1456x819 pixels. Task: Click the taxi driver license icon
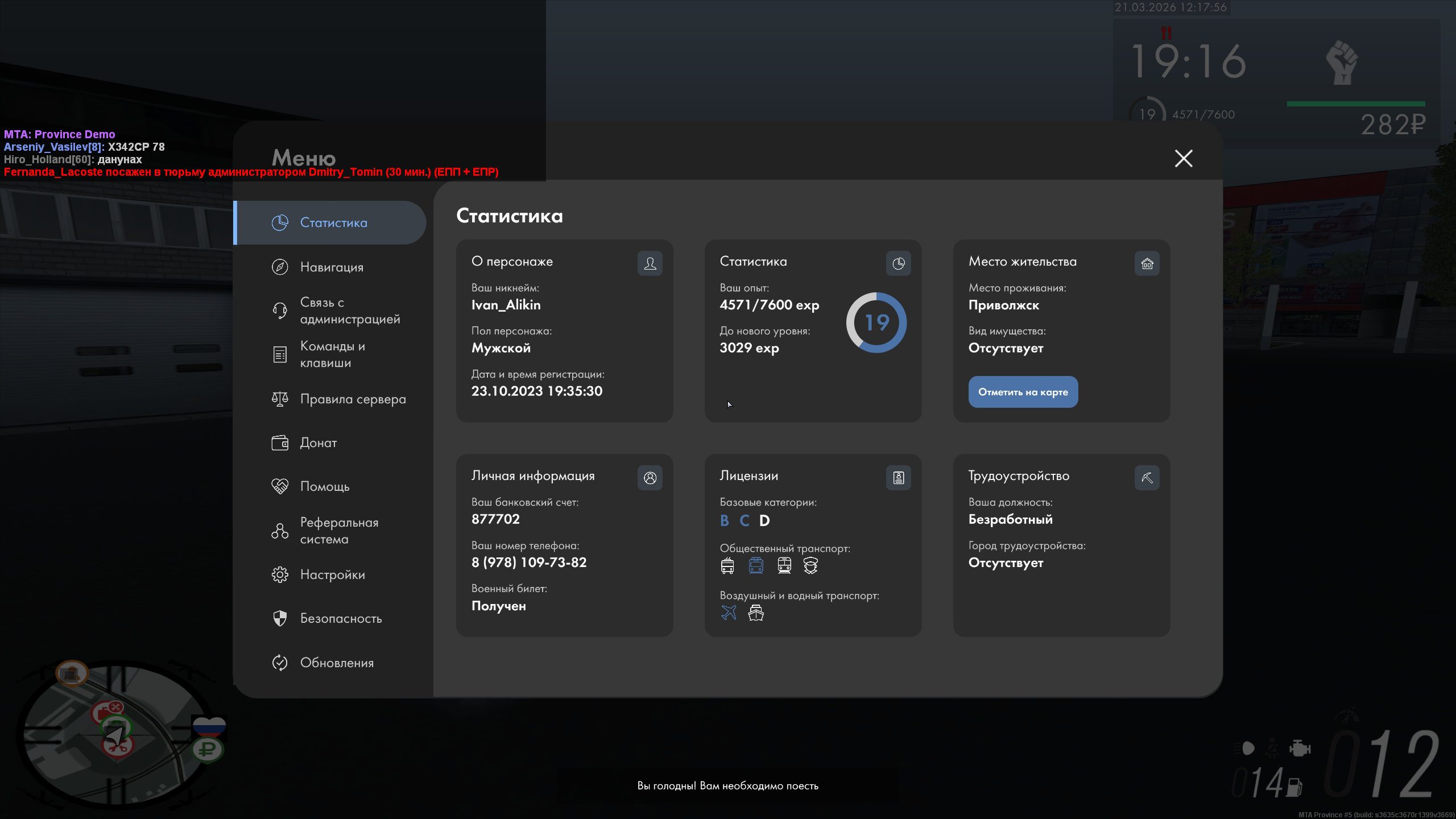pyautogui.click(x=810, y=565)
